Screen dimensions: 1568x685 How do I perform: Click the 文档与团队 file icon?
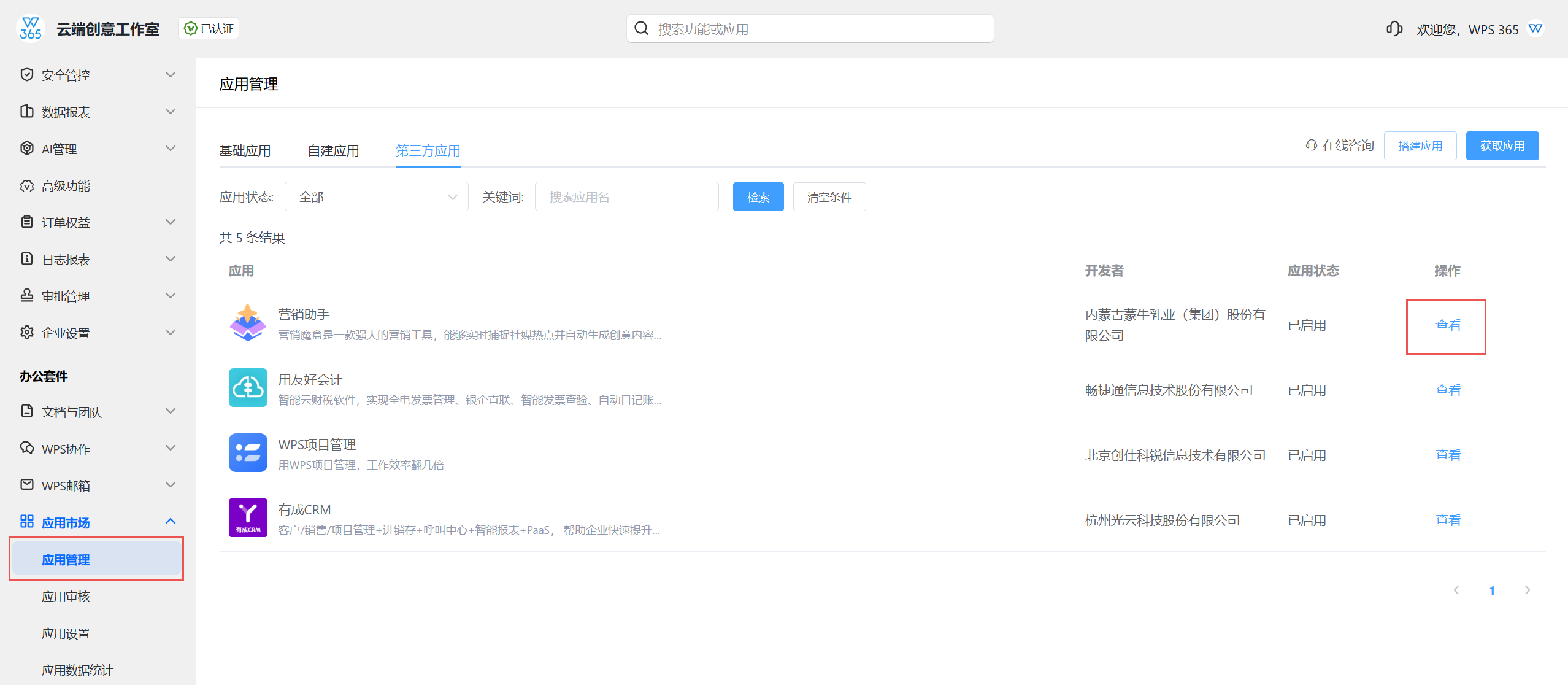point(27,411)
